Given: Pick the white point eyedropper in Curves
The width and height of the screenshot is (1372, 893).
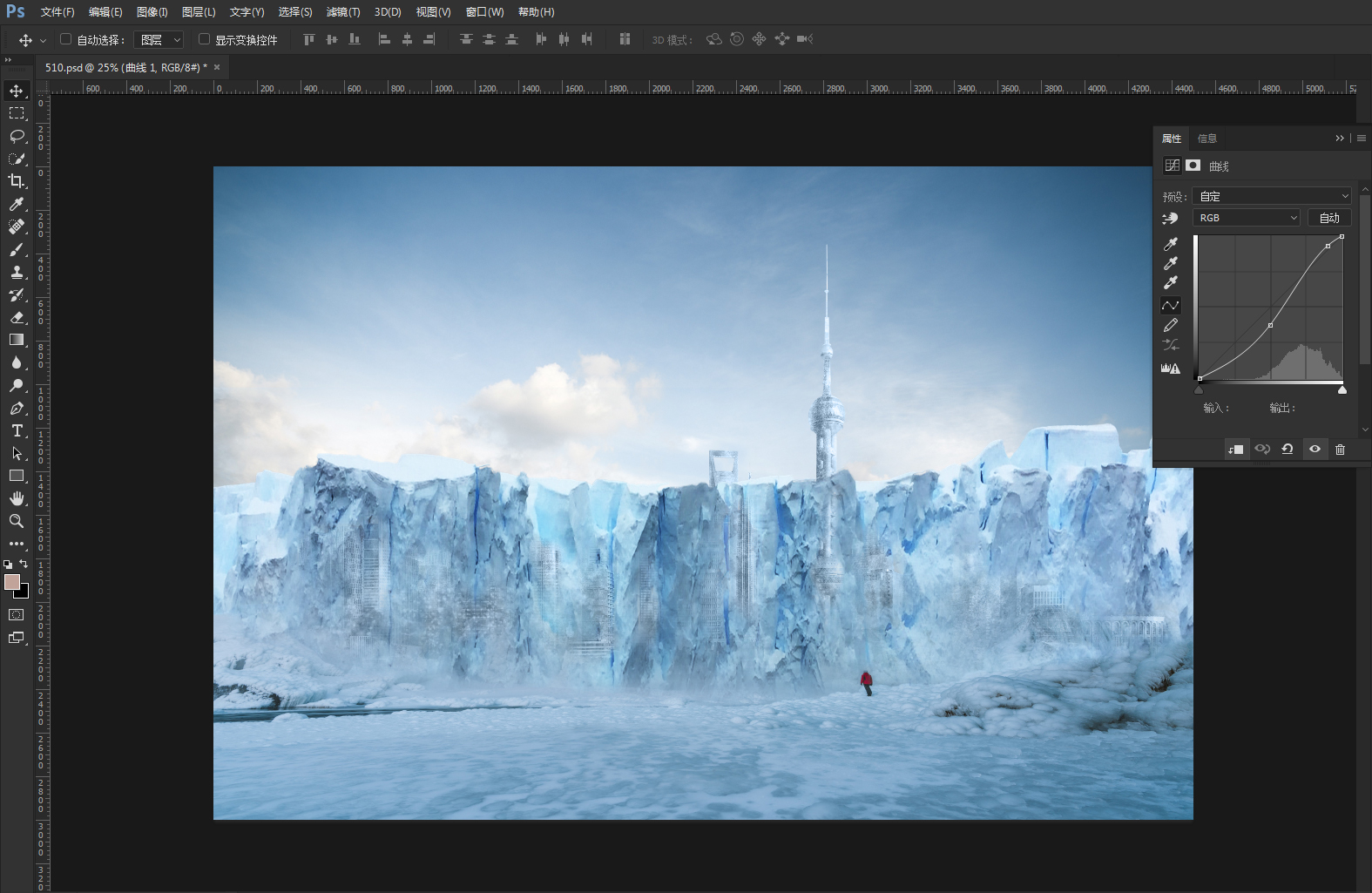Looking at the screenshot, I should 1171,282.
